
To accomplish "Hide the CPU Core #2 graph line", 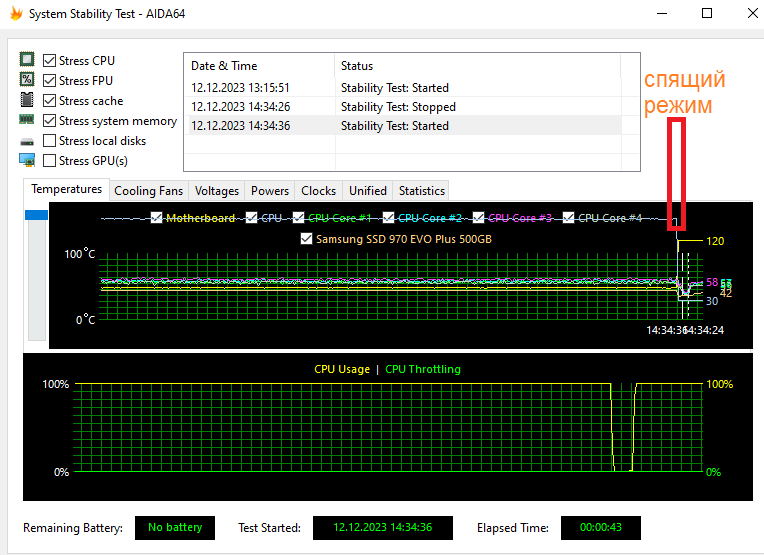I will [x=388, y=218].
